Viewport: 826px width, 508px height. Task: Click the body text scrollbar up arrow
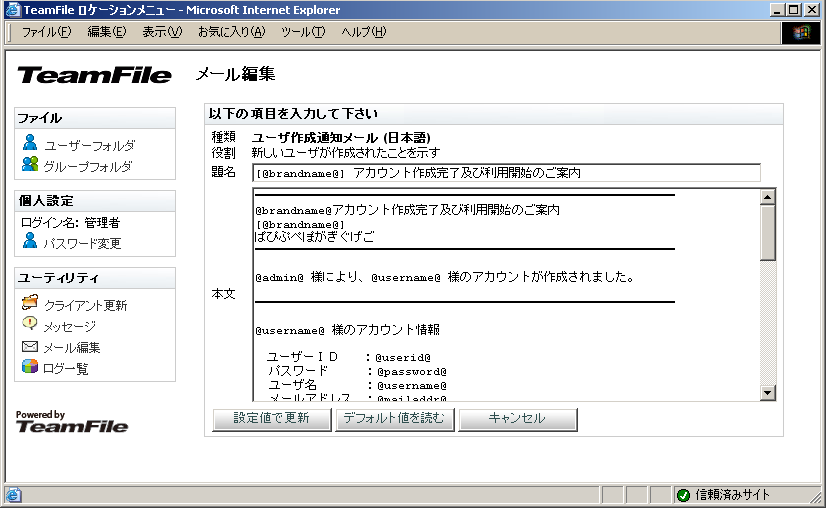[x=768, y=197]
